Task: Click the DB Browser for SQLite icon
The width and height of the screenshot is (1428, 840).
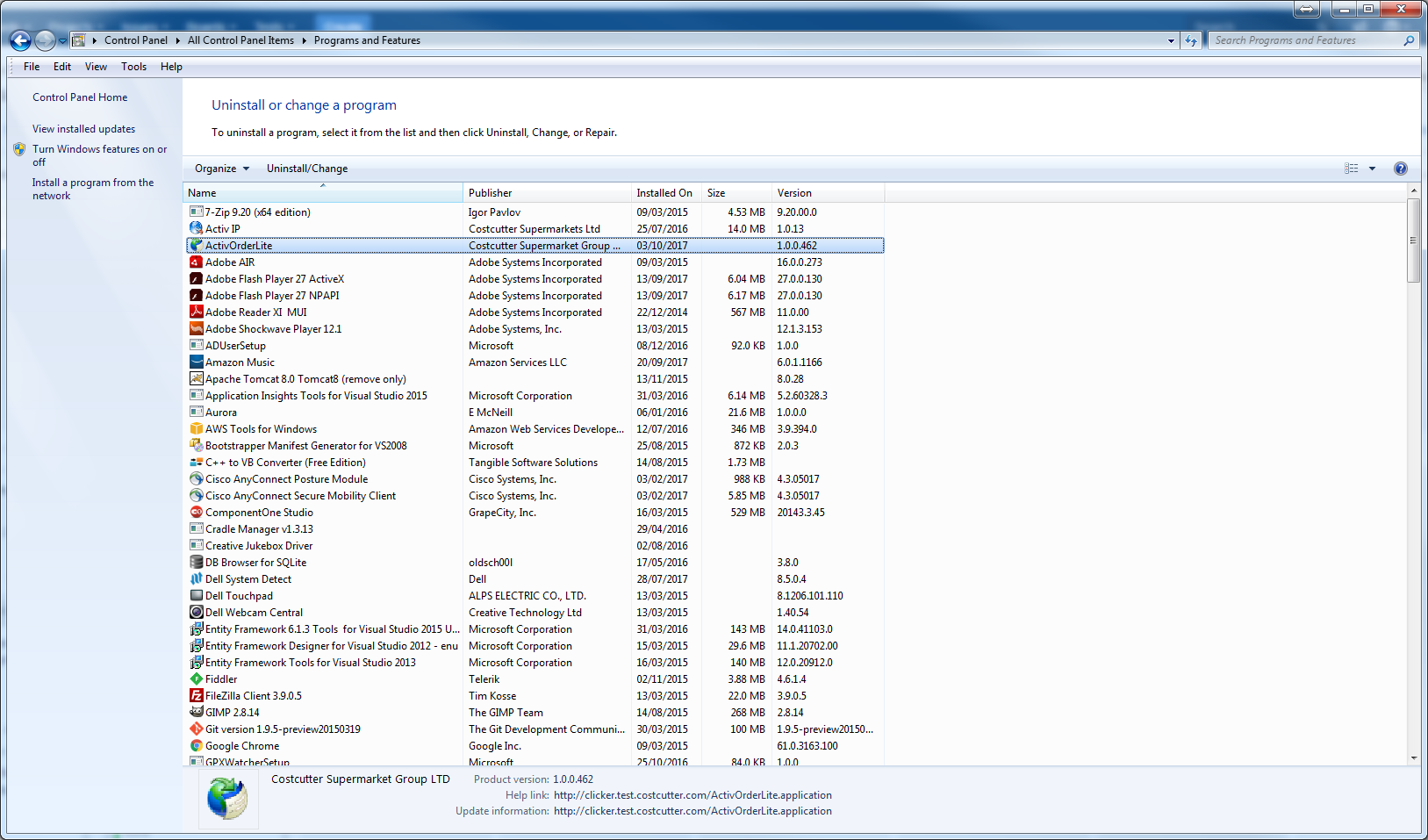Action: point(197,562)
